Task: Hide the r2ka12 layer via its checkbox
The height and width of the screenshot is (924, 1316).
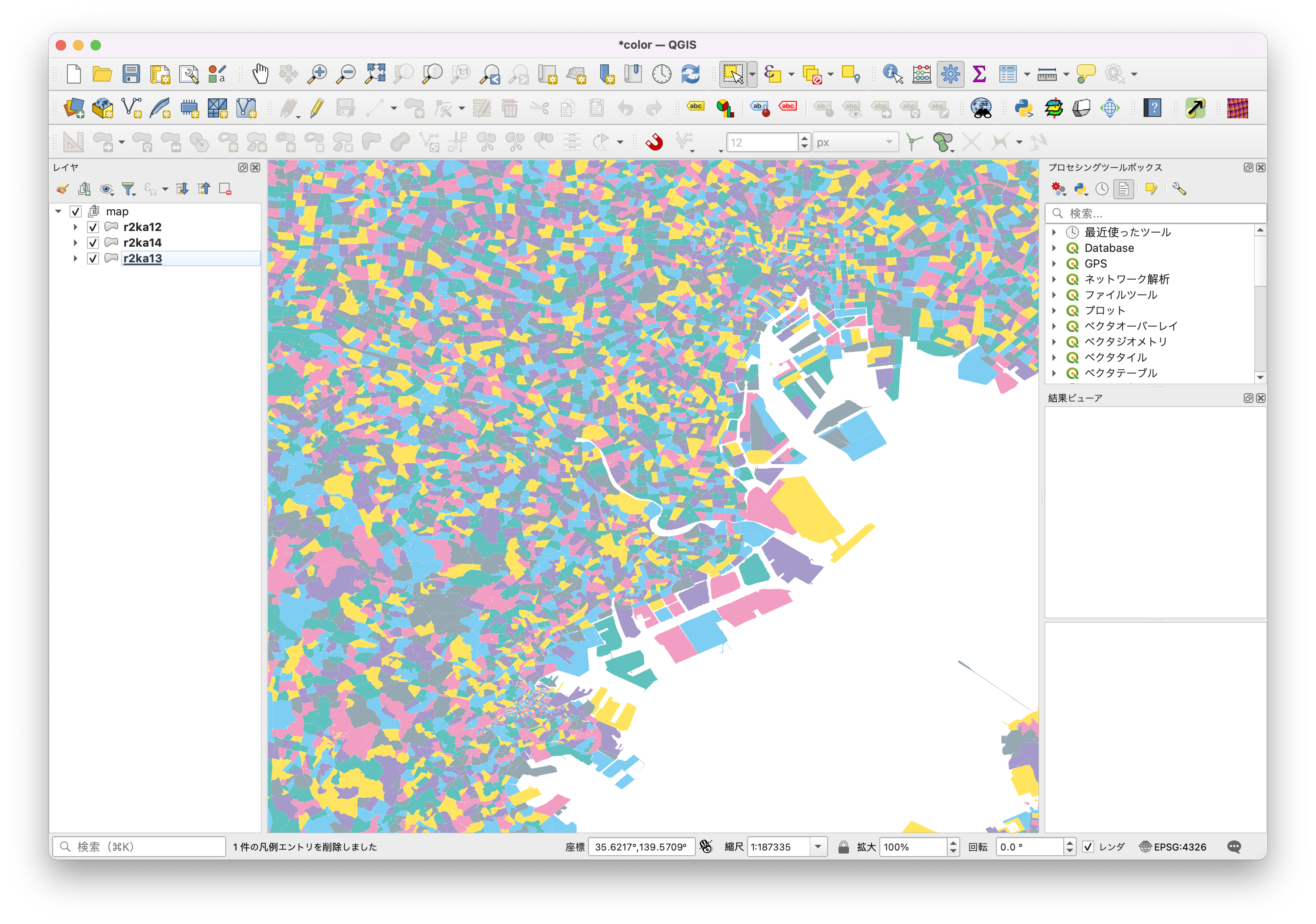Action: [93, 227]
